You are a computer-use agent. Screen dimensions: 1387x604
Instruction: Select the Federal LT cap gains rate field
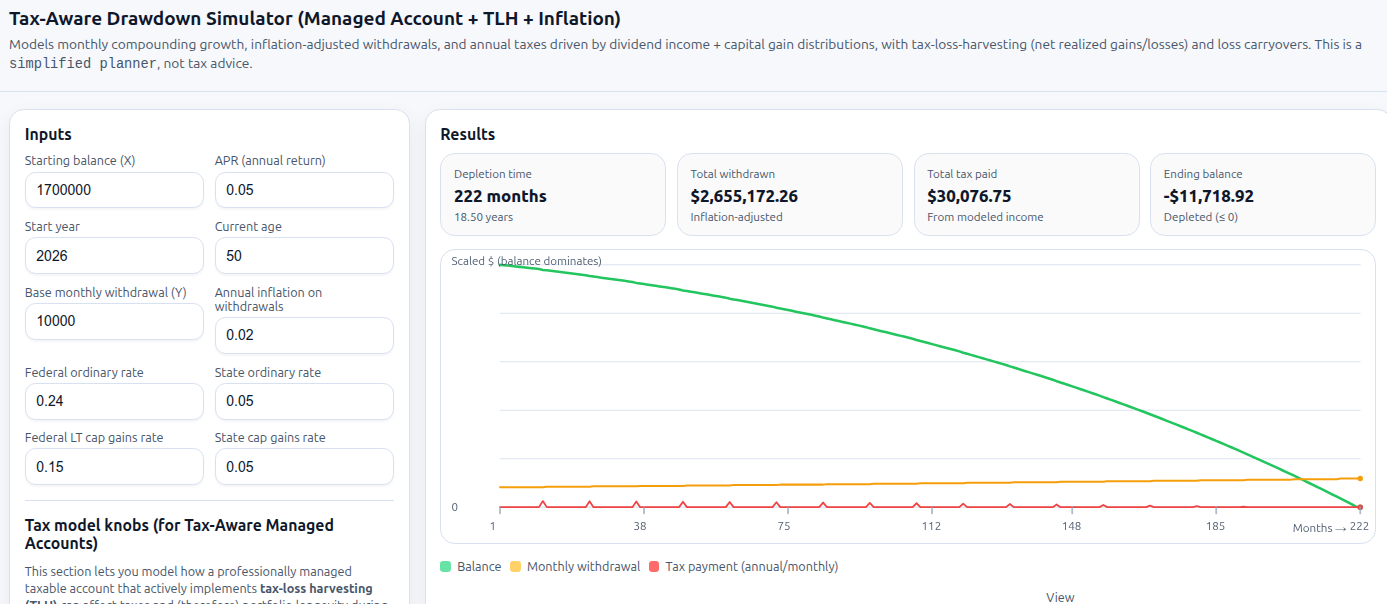point(114,466)
